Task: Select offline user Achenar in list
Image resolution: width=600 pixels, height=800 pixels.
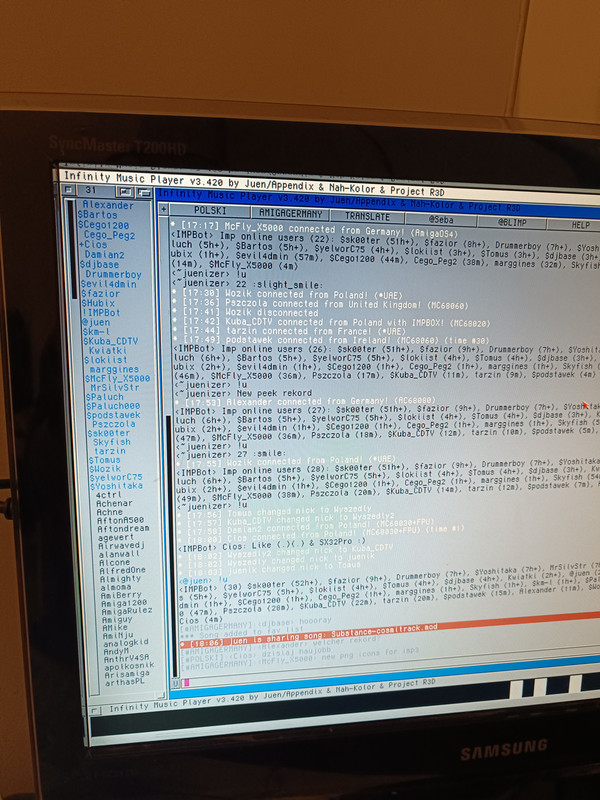Action: 114,503
